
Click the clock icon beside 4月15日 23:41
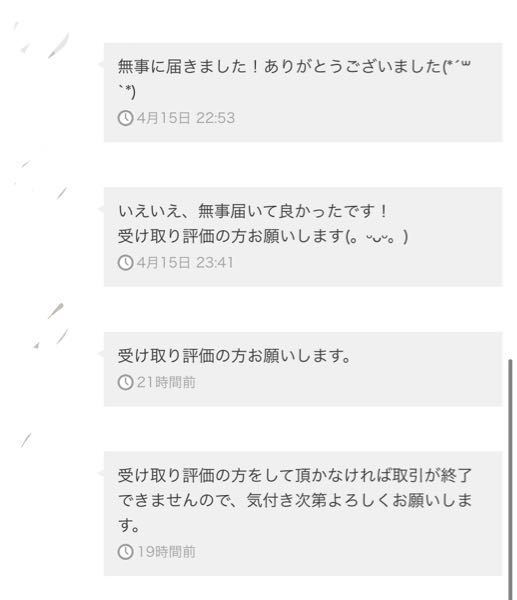125,262
